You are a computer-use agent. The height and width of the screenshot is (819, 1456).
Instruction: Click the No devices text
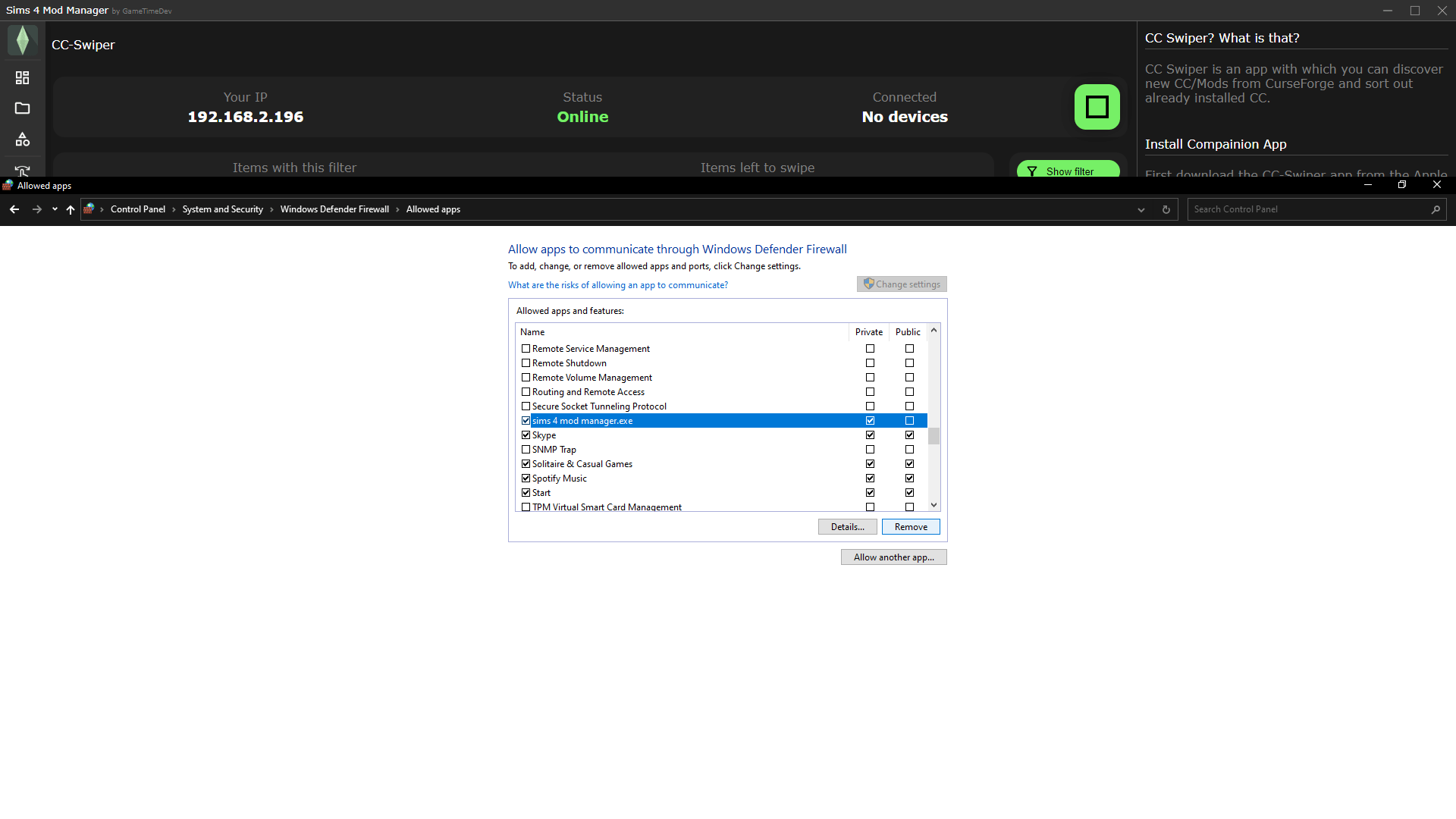(905, 117)
